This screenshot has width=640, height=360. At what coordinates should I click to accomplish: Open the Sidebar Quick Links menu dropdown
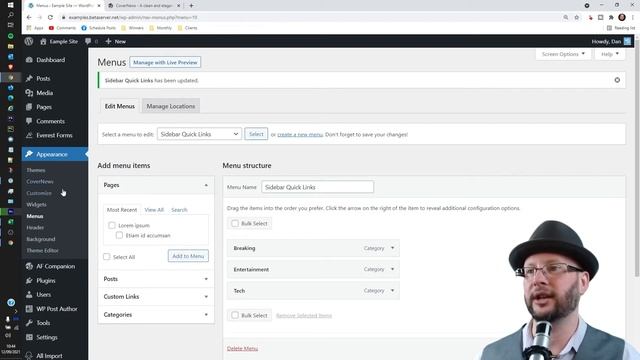coord(199,134)
